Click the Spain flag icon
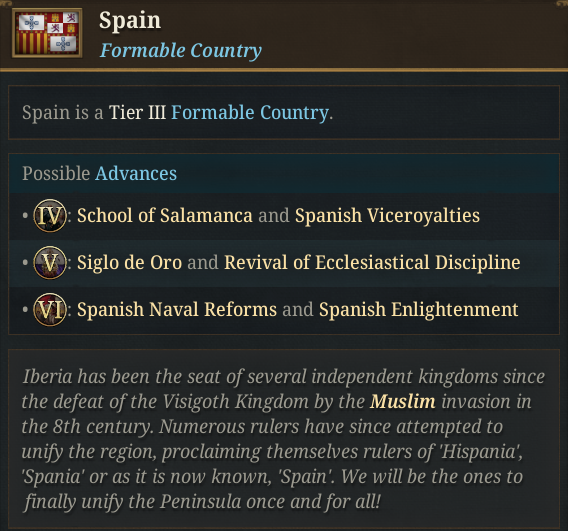Image resolution: width=568 pixels, height=531 pixels. (47, 33)
